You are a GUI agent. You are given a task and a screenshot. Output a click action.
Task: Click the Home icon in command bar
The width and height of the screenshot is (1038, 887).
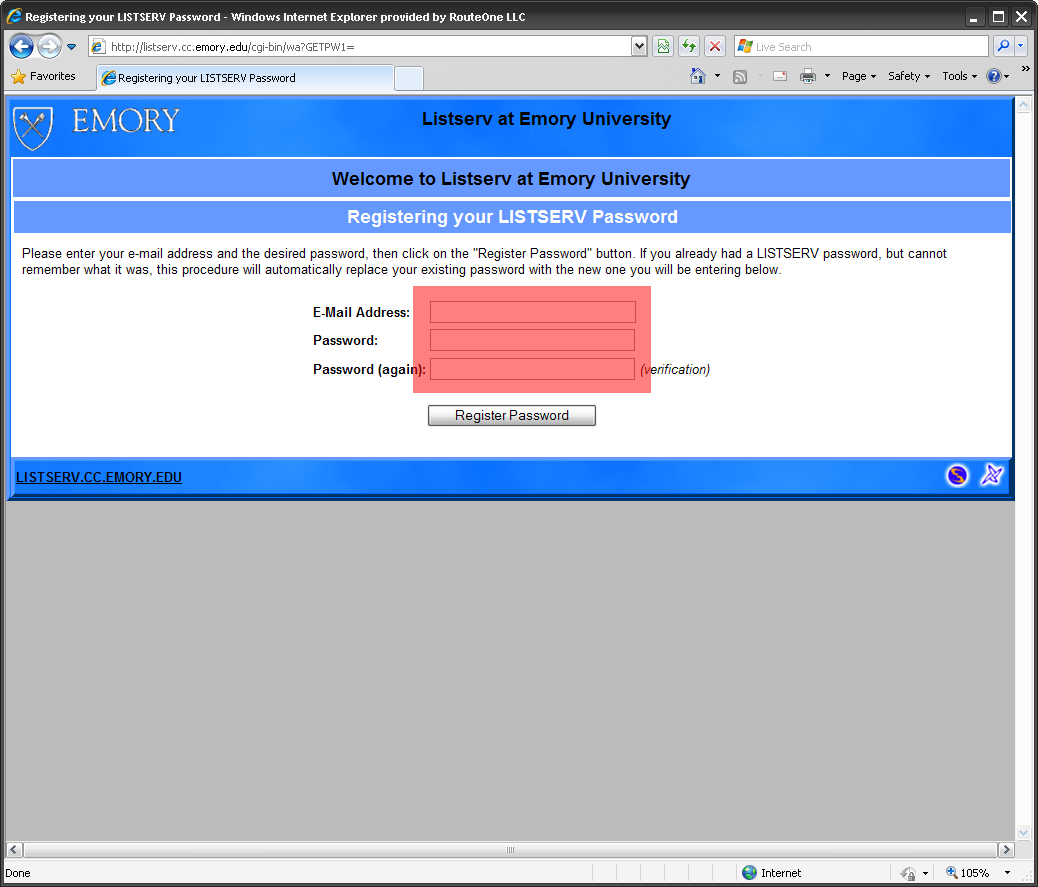tap(698, 76)
